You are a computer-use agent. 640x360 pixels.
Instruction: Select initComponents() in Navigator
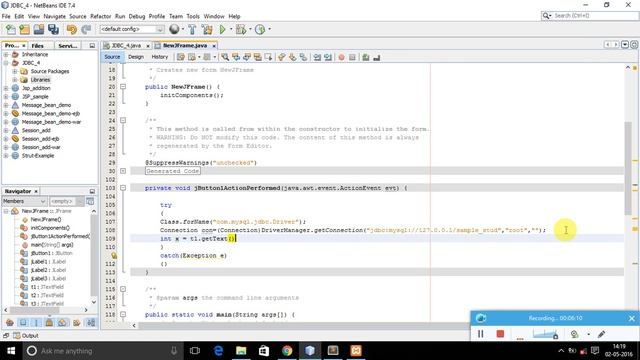[x=50, y=228]
